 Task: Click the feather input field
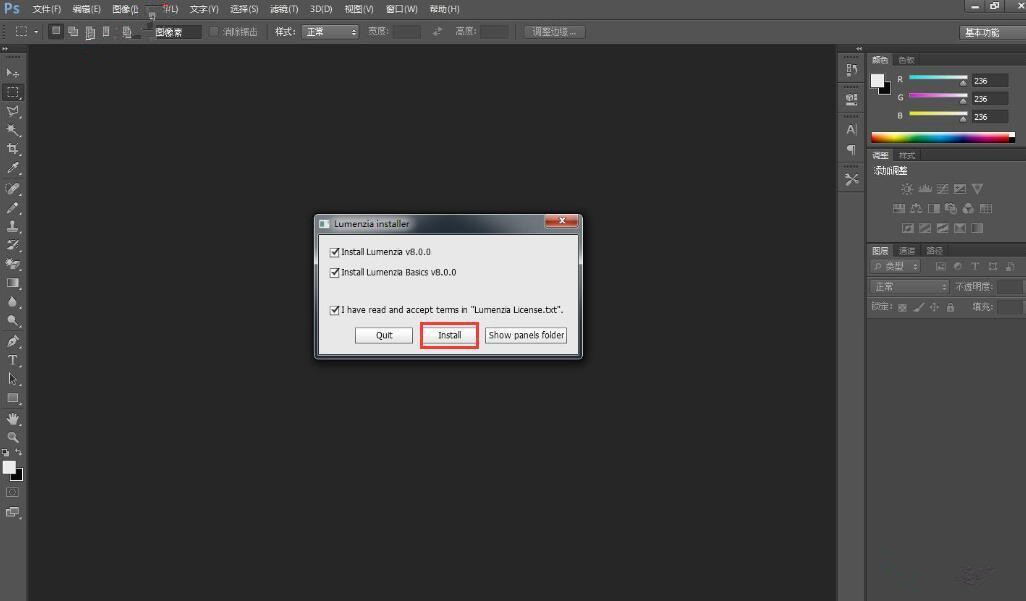click(x=177, y=31)
